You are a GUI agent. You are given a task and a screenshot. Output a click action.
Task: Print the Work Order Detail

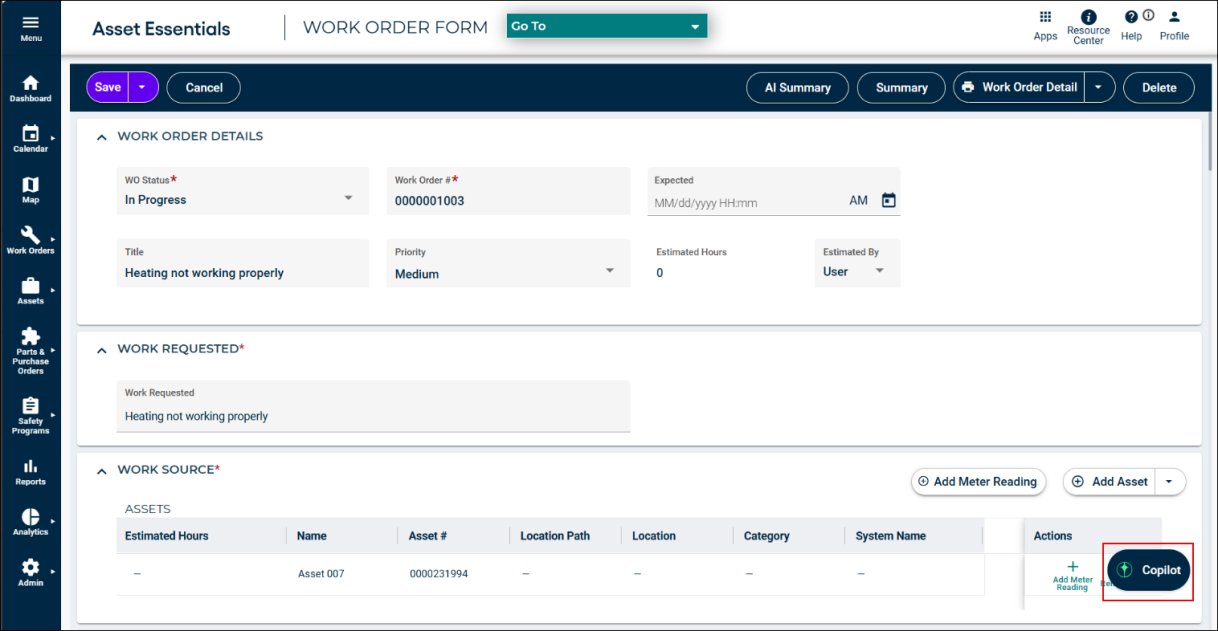[x=1019, y=88]
